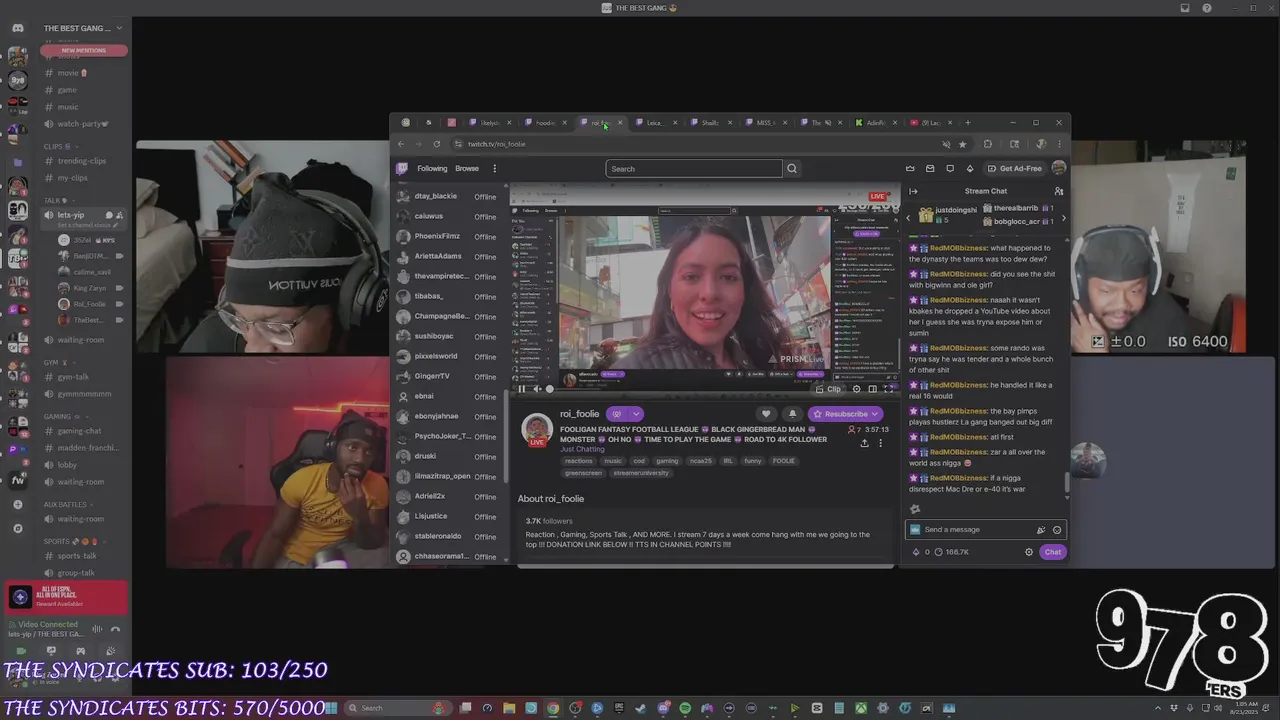Image resolution: width=1280 pixels, height=720 pixels.
Task: Open a new browser tab
Action: click(x=967, y=123)
